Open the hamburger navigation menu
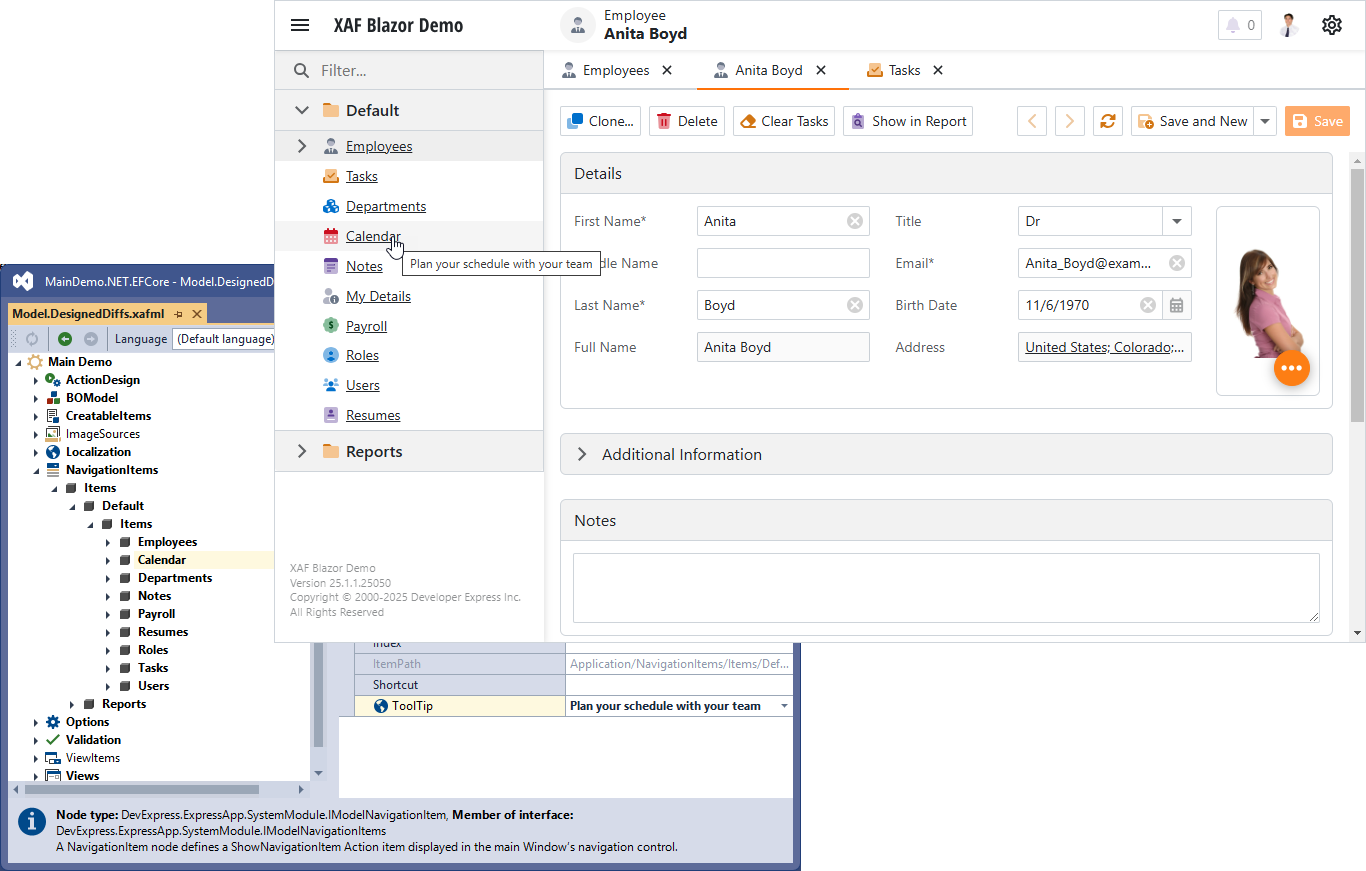The height and width of the screenshot is (871, 1366). coord(300,25)
